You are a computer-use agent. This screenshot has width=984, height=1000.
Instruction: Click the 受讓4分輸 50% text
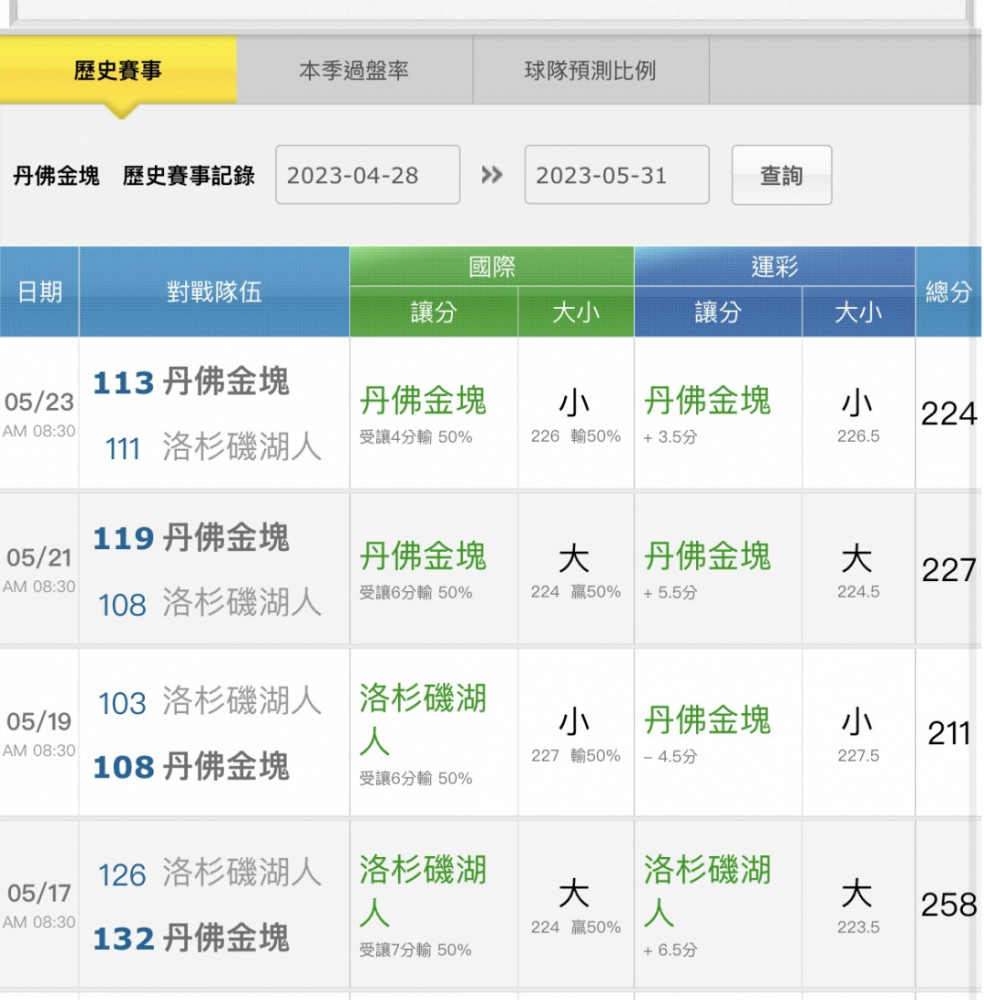point(416,438)
